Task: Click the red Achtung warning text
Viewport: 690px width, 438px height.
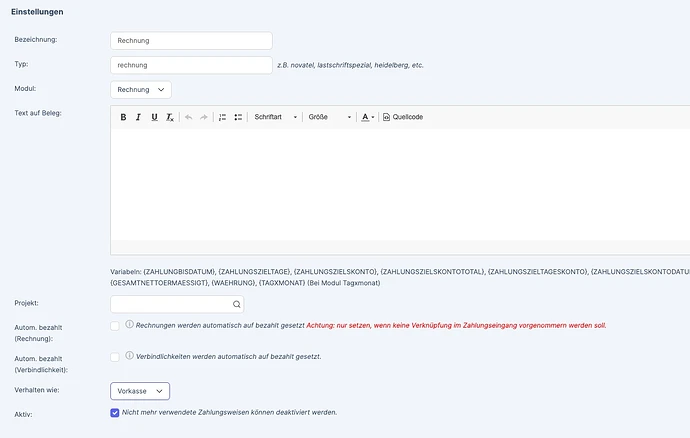Action: (x=456, y=326)
